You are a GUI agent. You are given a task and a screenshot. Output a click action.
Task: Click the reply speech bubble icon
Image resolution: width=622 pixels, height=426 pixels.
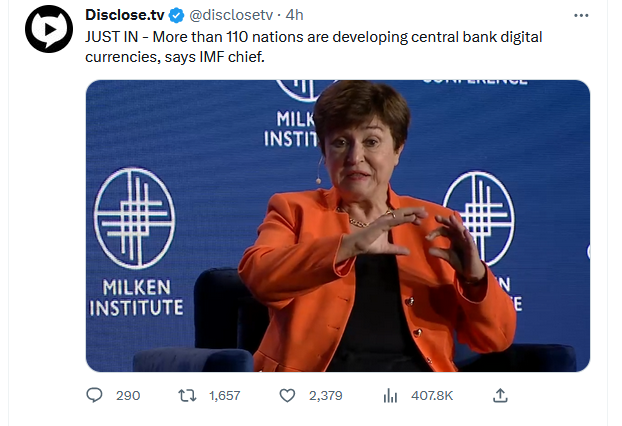tap(95, 396)
